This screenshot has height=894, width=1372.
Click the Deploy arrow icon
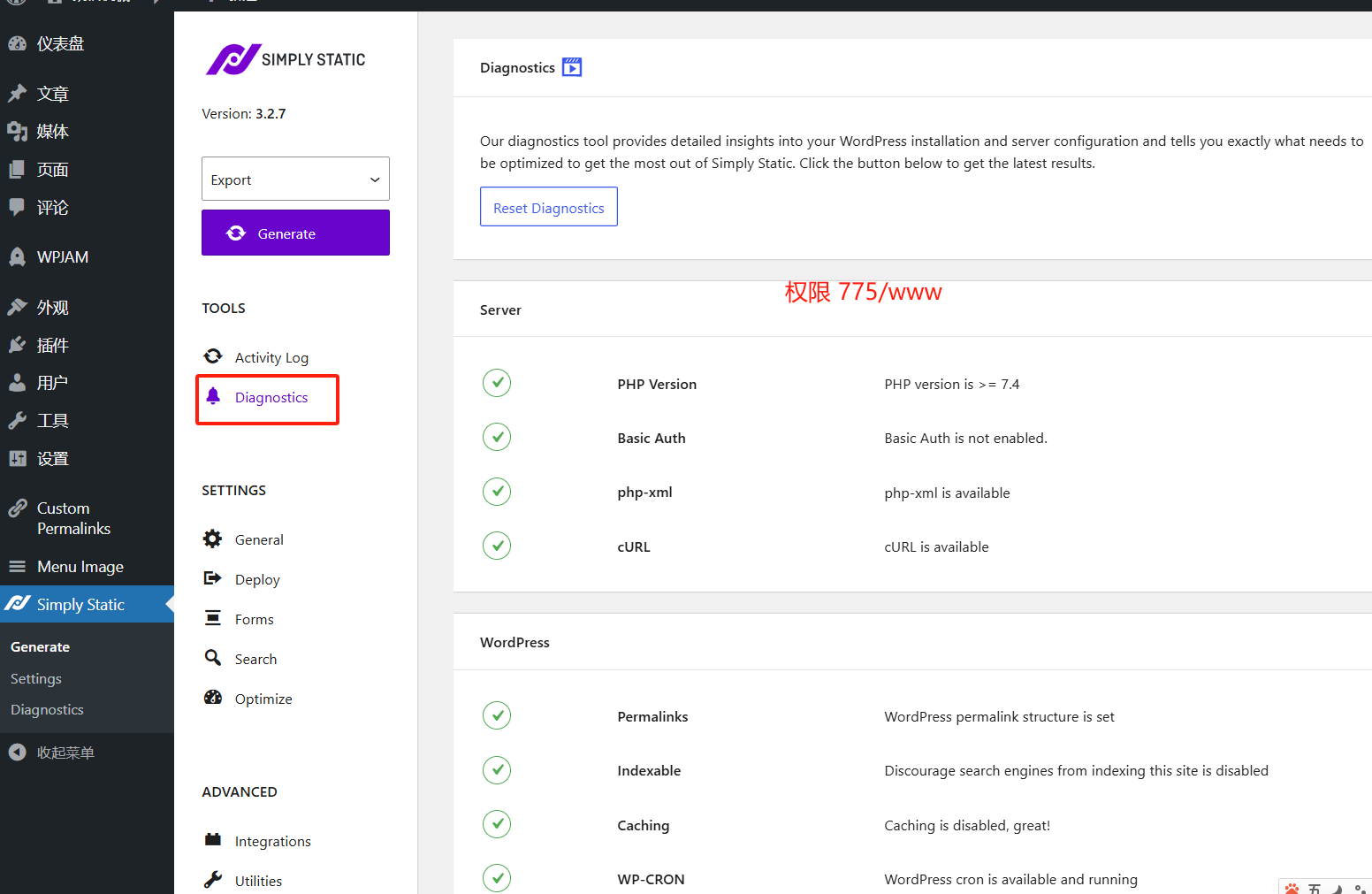click(x=213, y=578)
